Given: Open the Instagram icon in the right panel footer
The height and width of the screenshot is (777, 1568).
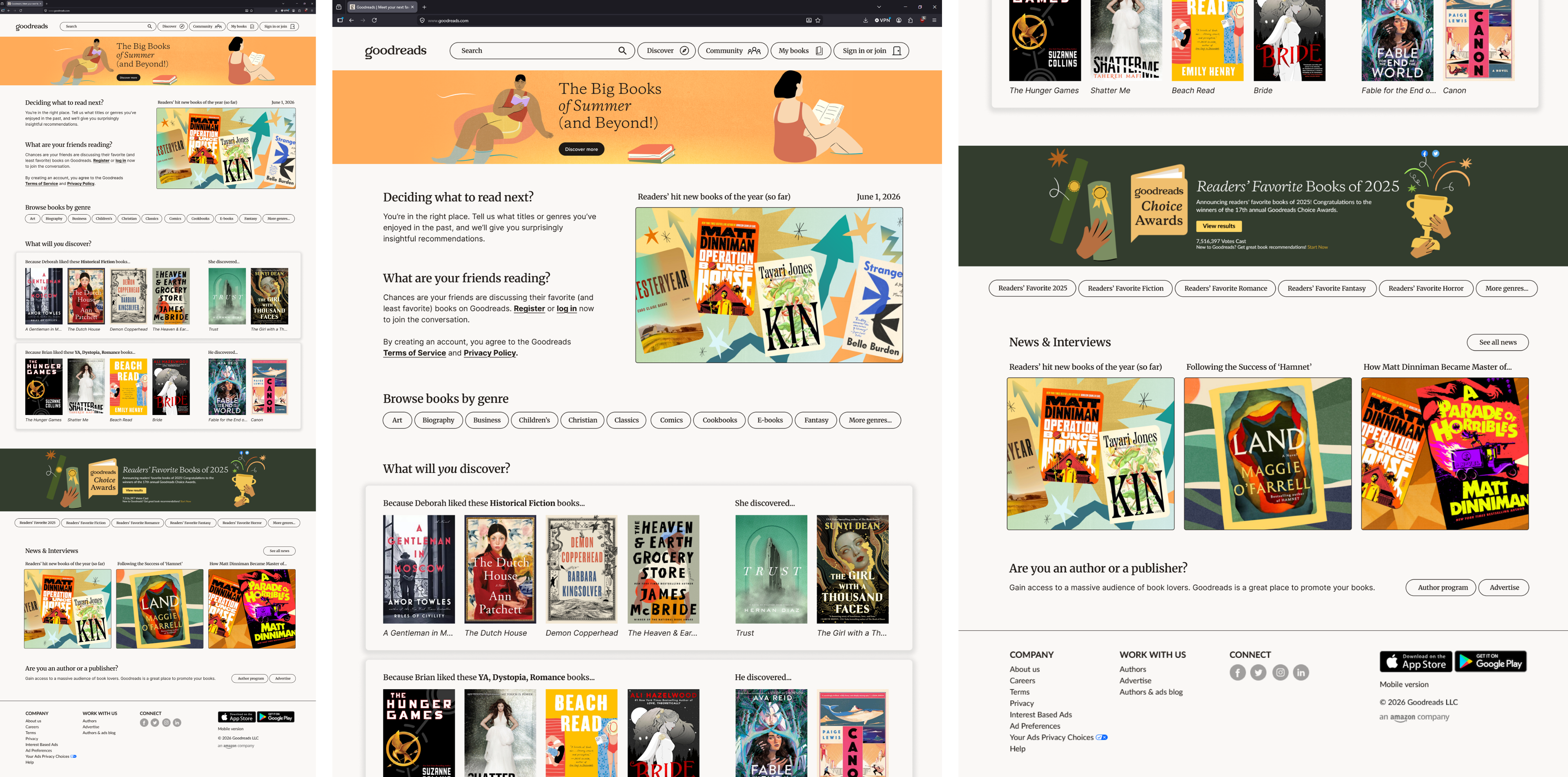Looking at the screenshot, I should (1280, 673).
